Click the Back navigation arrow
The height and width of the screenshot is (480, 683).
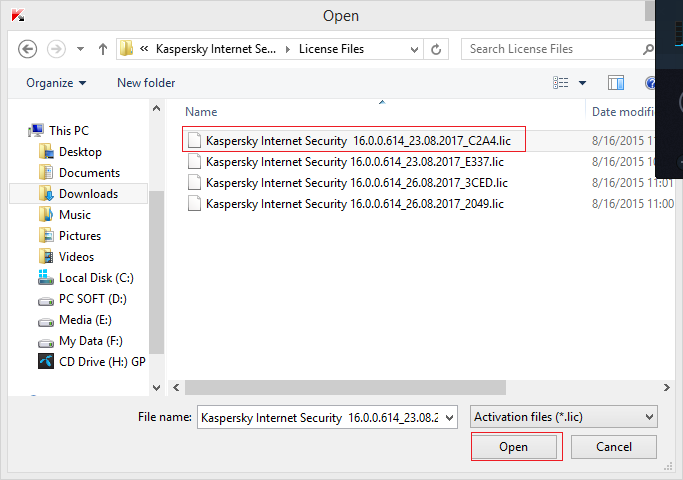coord(28,49)
